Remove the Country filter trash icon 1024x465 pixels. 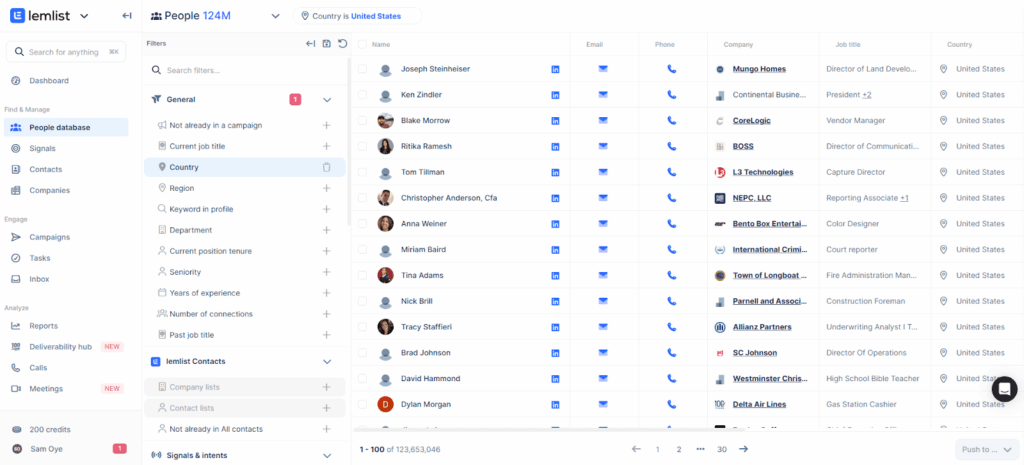(327, 167)
